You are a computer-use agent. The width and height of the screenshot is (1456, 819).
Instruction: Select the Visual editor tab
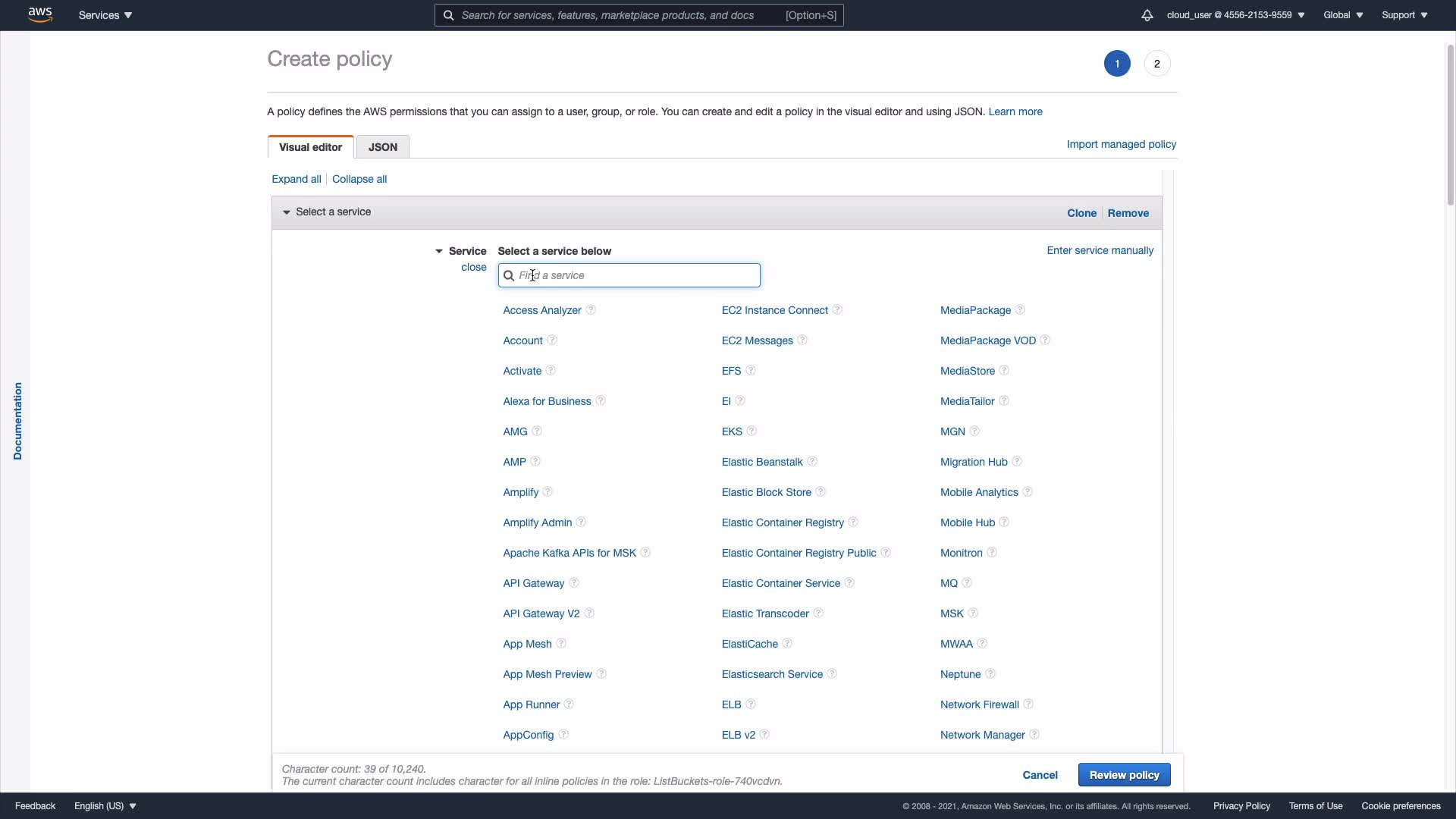tap(310, 147)
